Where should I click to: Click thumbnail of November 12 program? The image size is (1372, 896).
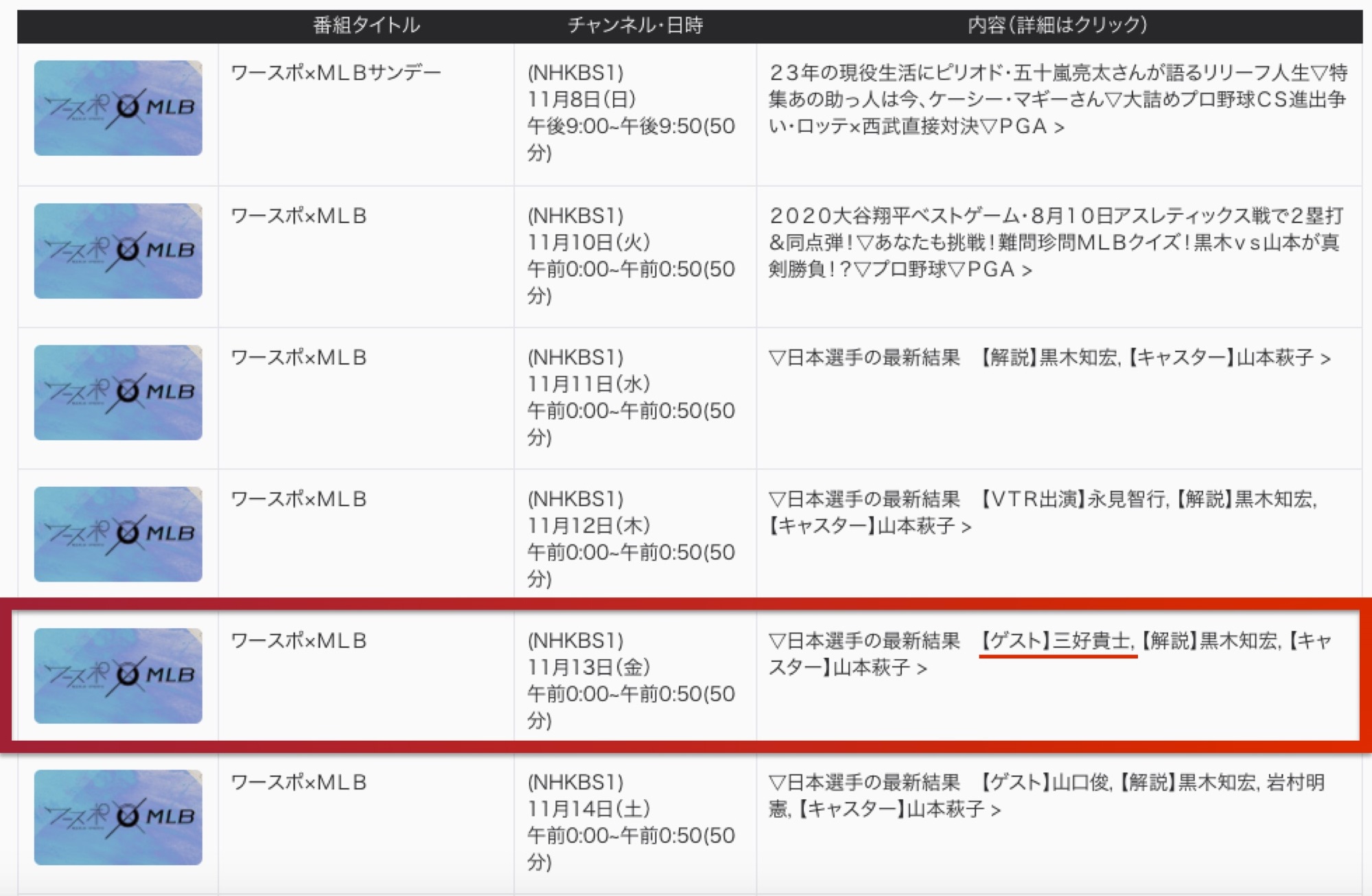[x=118, y=533]
